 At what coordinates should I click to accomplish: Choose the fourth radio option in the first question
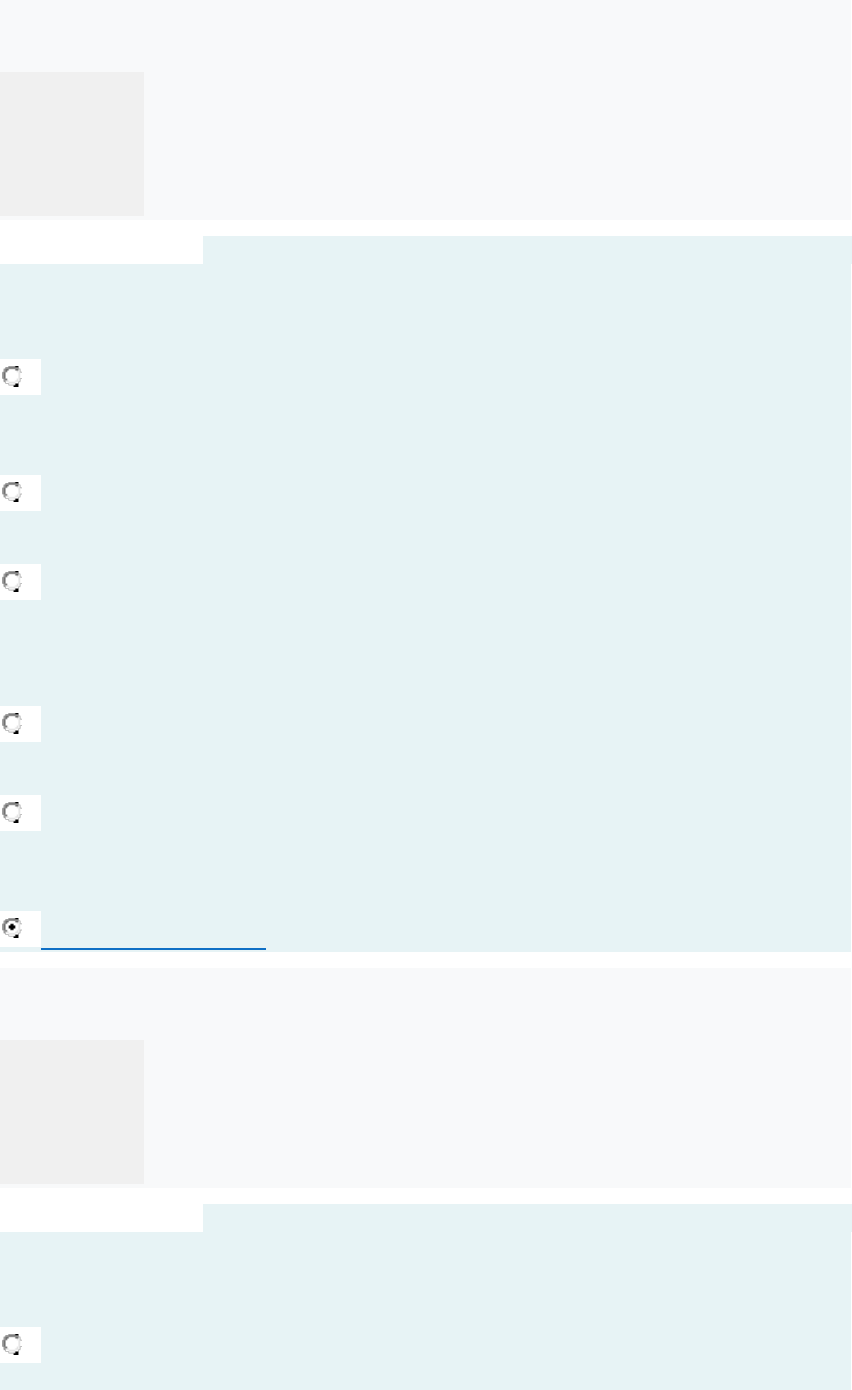(x=13, y=724)
